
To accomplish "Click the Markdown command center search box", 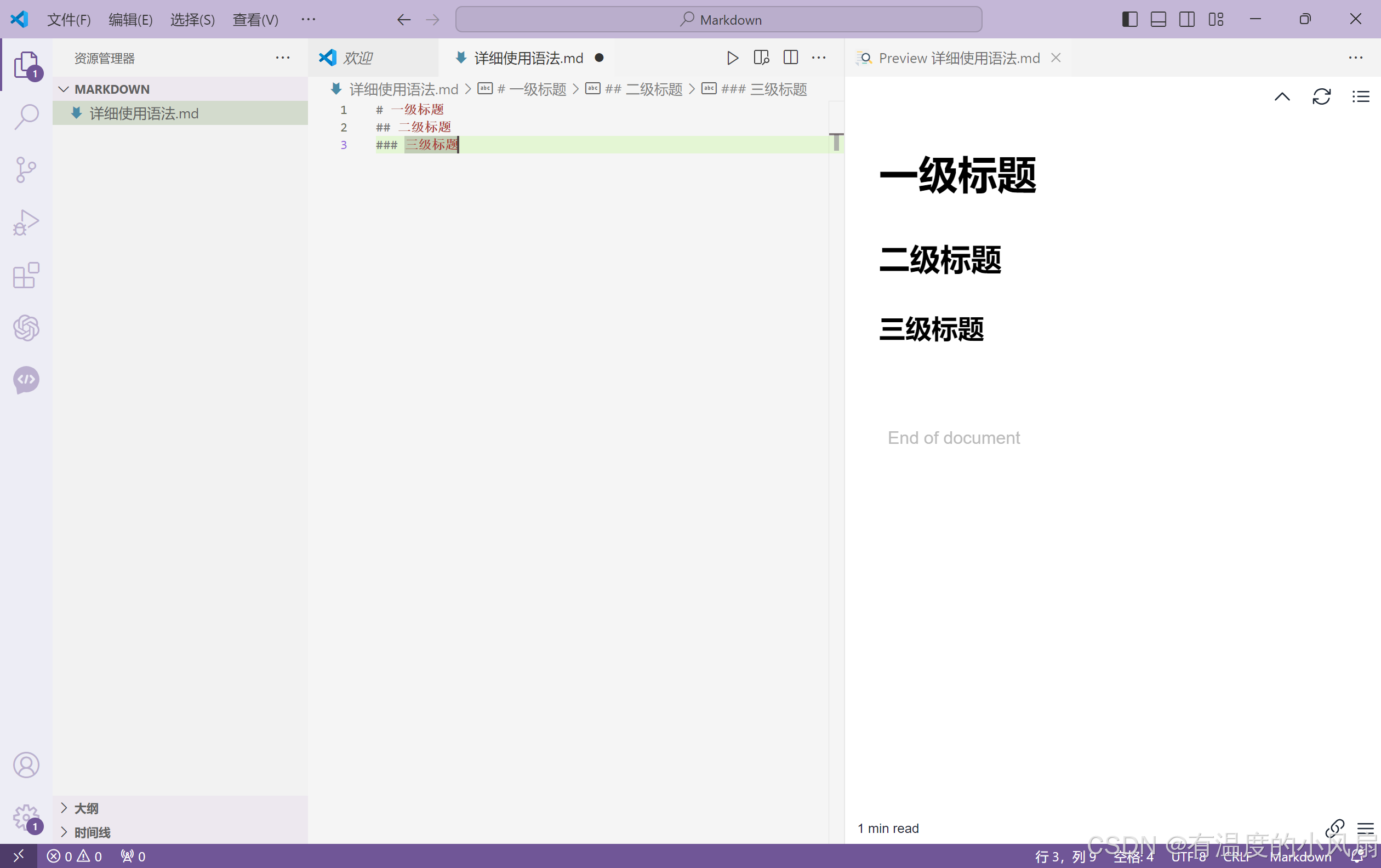I will pos(718,20).
